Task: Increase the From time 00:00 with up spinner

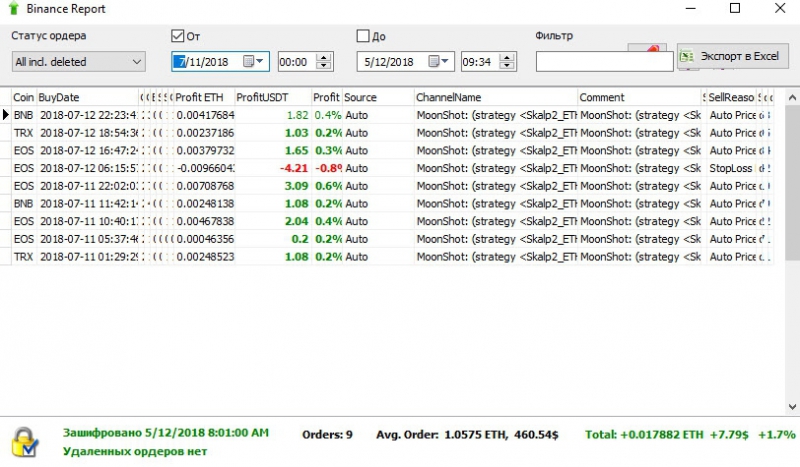Action: (323, 57)
